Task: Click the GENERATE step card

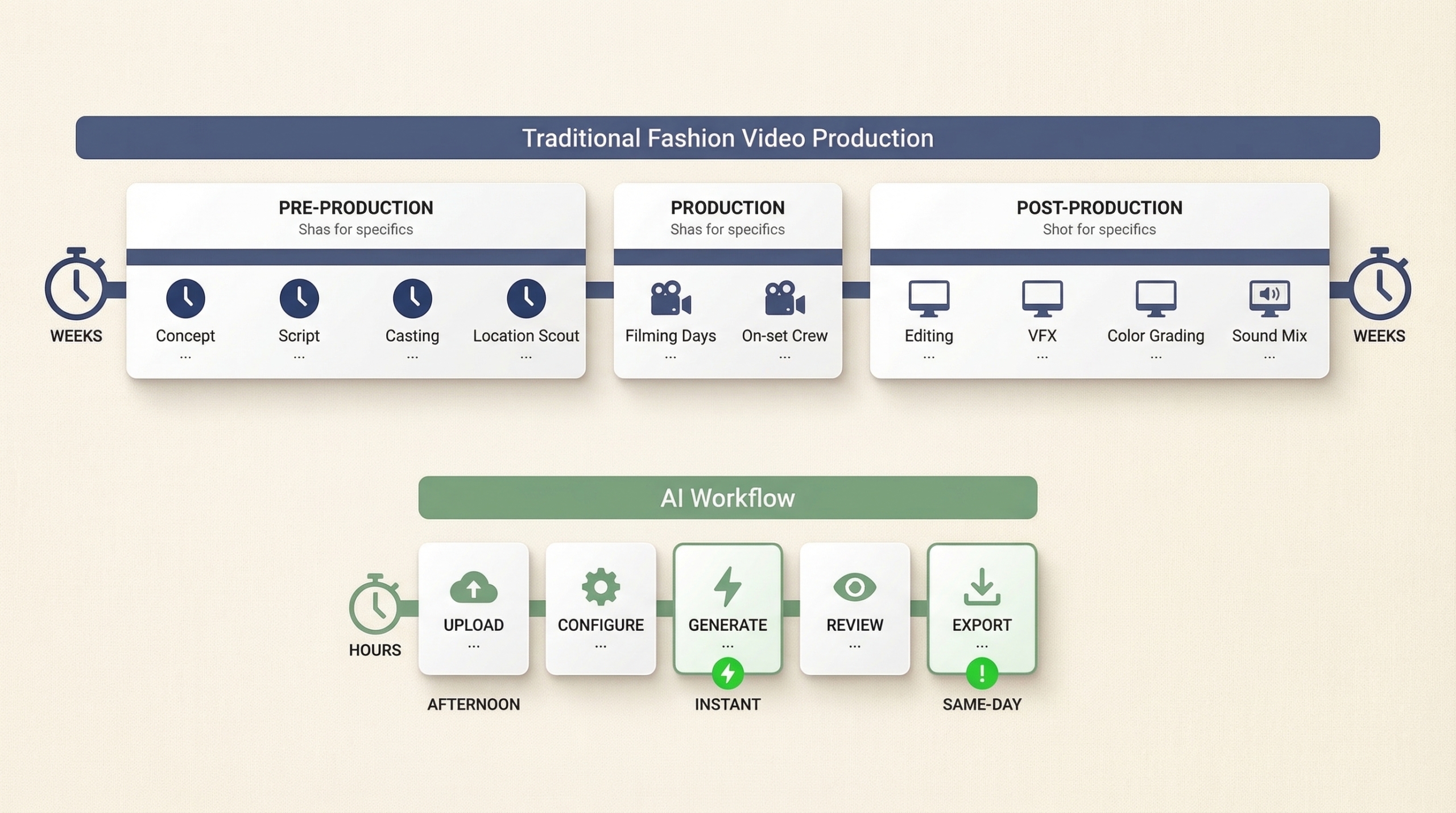Action: [727, 609]
